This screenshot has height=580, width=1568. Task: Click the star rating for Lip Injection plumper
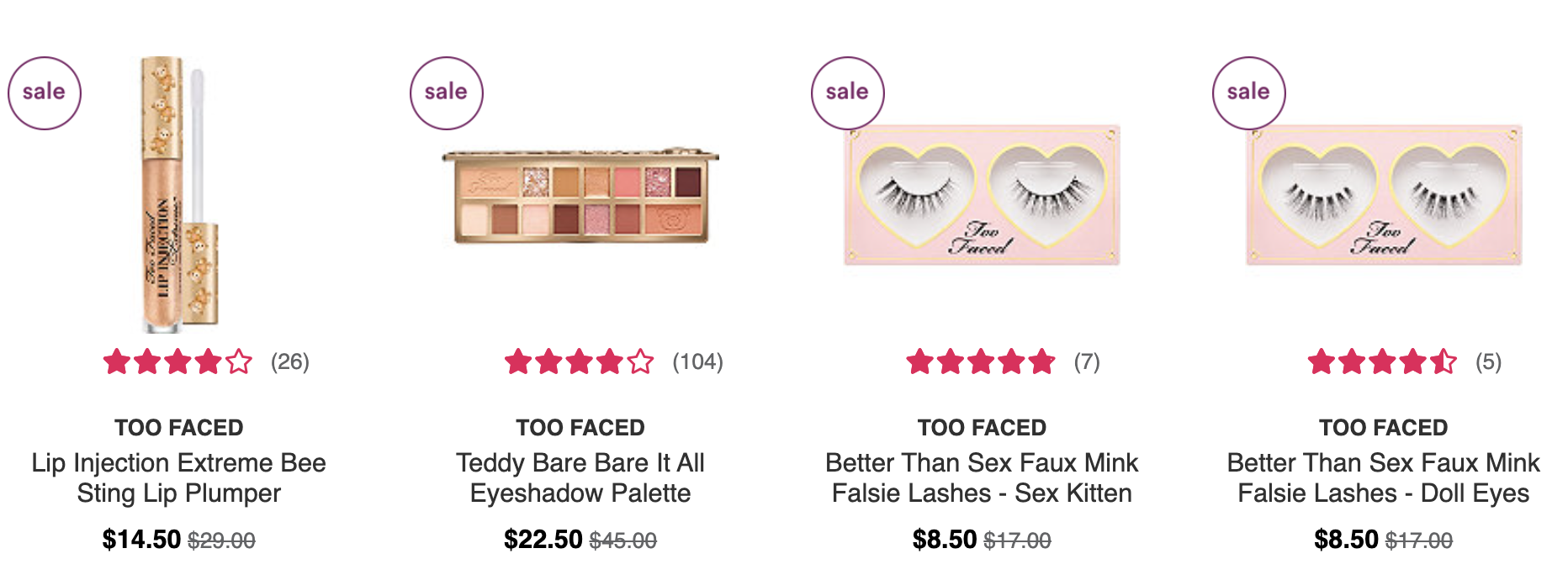point(177,362)
